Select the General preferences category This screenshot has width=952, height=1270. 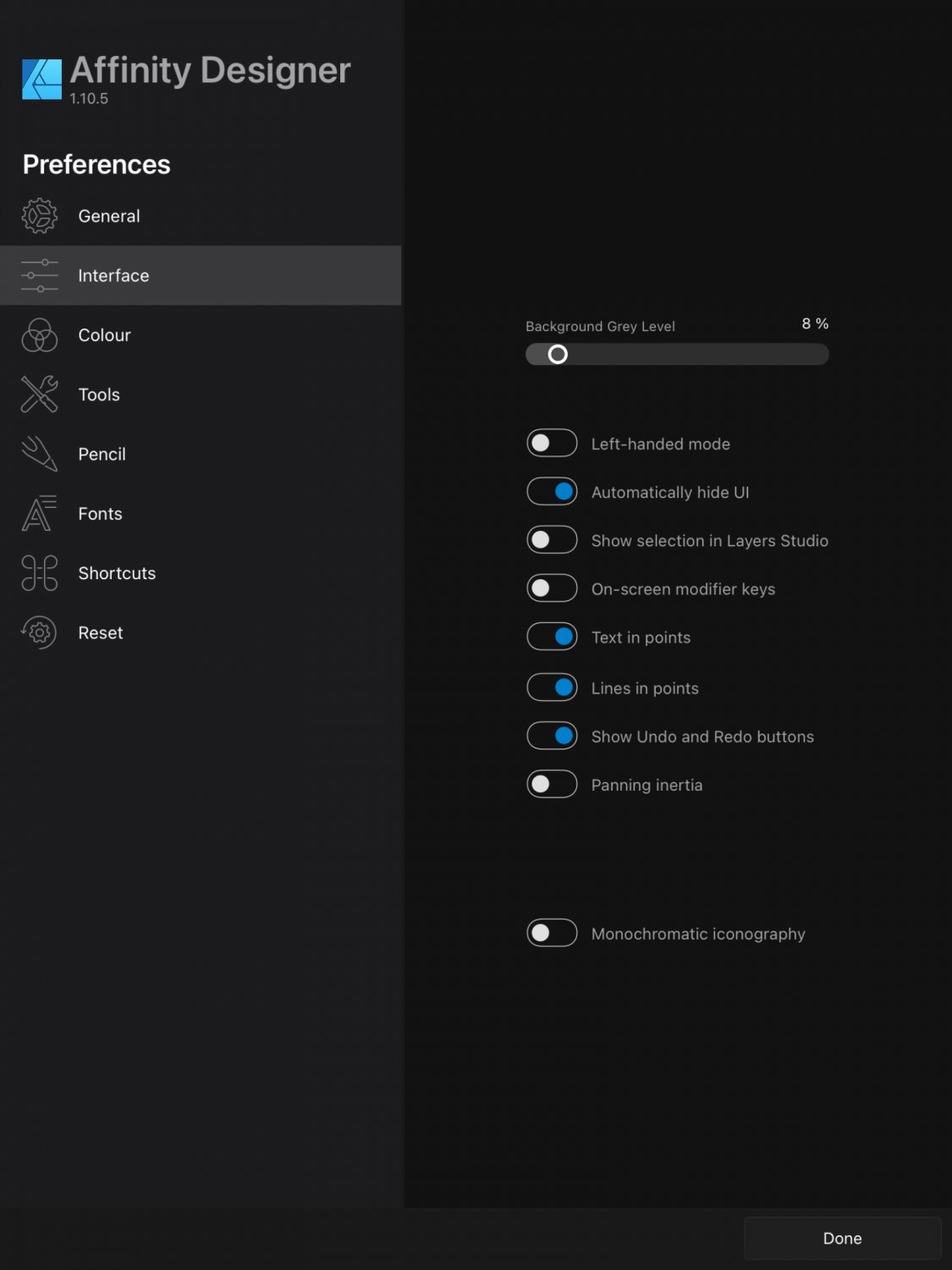[x=108, y=216]
